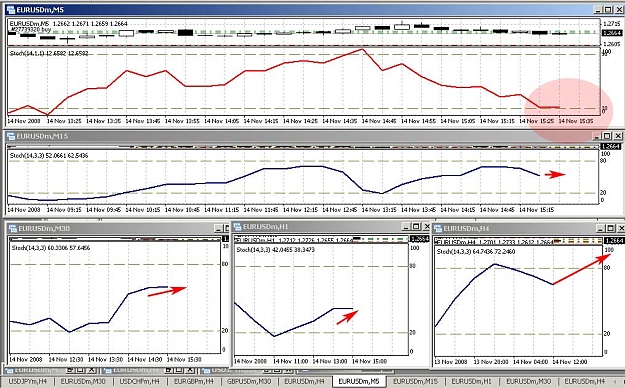
Task: Click the EURUSDm,M30 window title icon
Action: point(12,228)
